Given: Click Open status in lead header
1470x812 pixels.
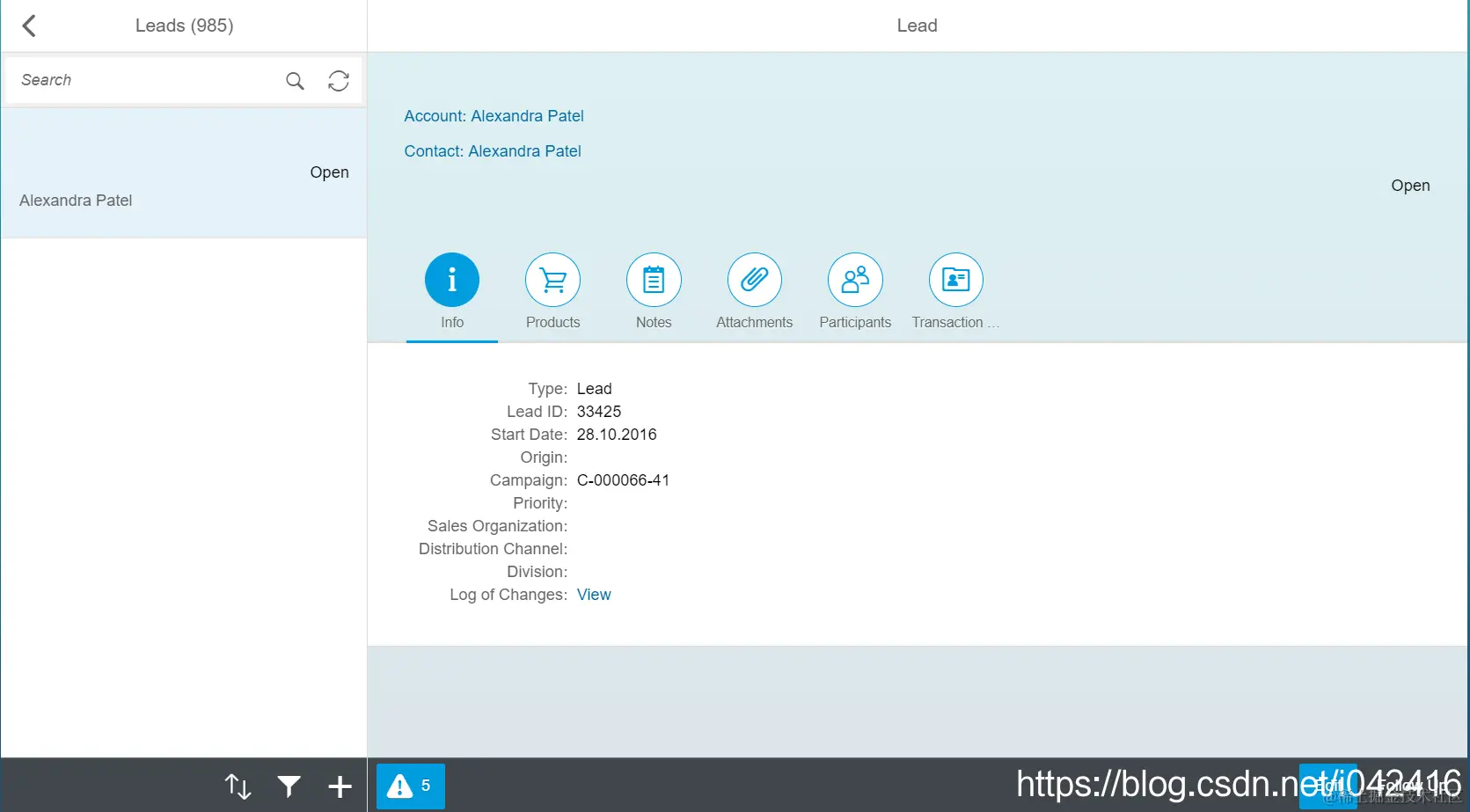Looking at the screenshot, I should (1410, 186).
